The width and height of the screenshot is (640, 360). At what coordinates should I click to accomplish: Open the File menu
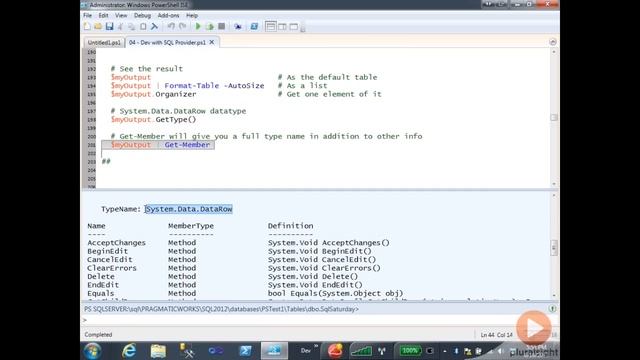coord(87,16)
